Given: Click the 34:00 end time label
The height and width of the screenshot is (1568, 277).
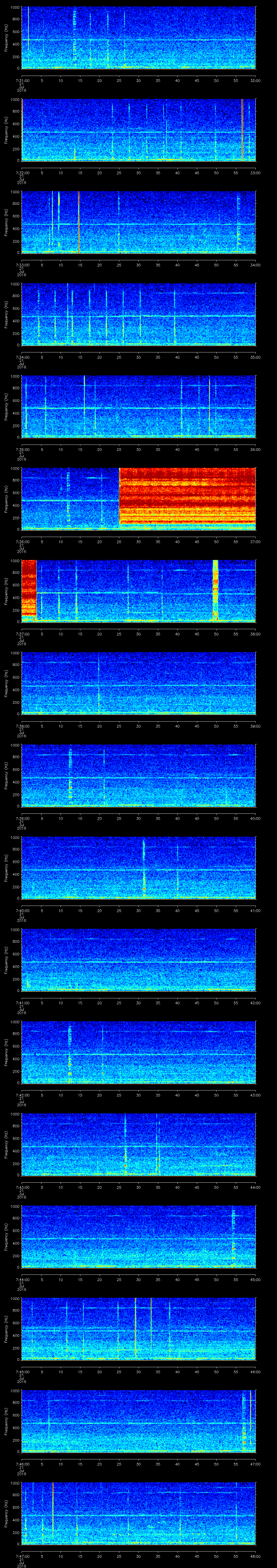Looking at the screenshot, I should click(x=255, y=265).
